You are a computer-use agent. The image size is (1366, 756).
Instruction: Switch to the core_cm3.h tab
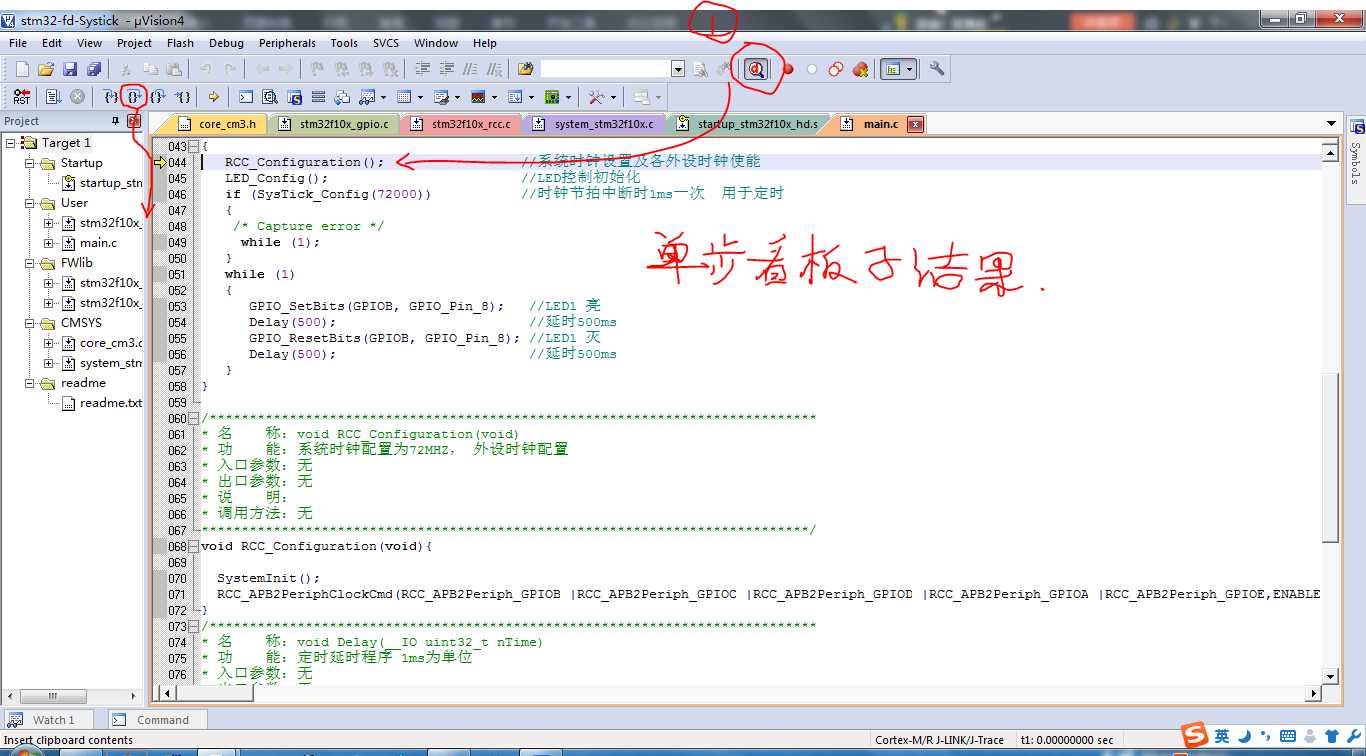(x=217, y=124)
